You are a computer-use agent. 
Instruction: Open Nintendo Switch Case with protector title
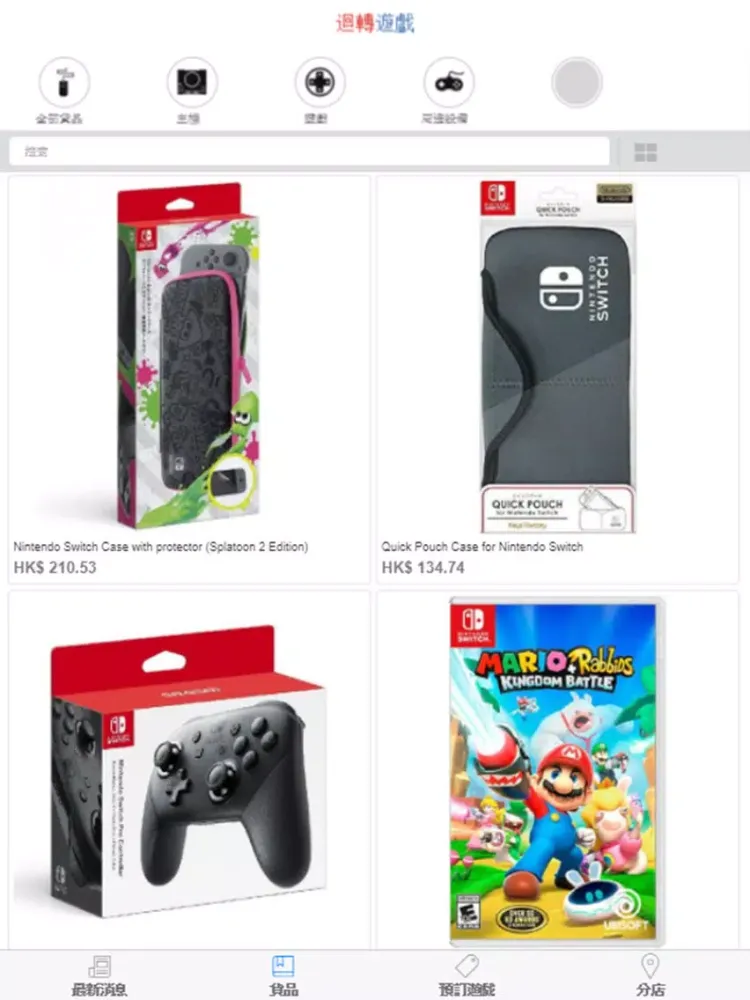point(161,547)
